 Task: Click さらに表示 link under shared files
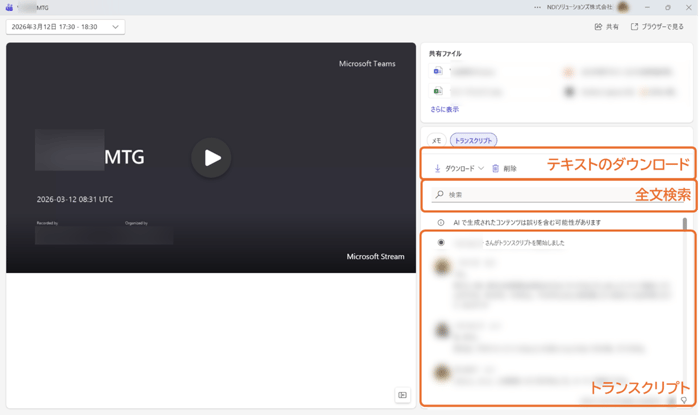445,109
